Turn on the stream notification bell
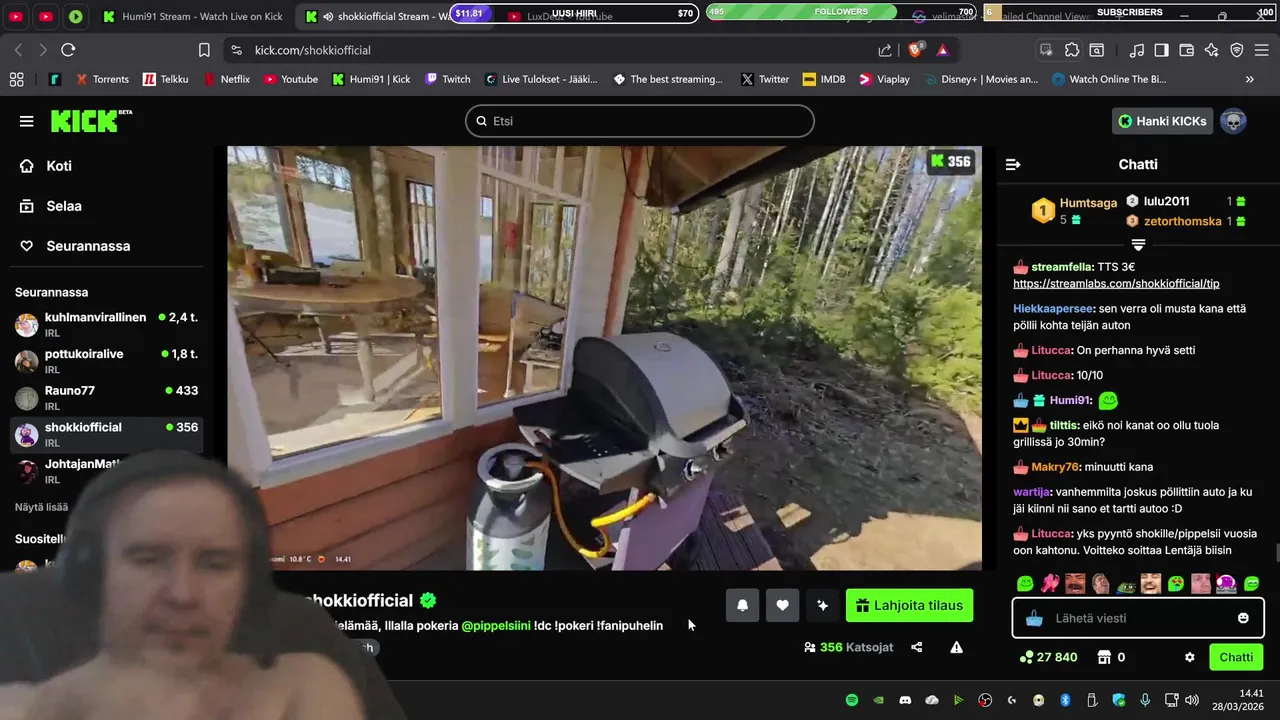1280x720 pixels. tap(742, 605)
